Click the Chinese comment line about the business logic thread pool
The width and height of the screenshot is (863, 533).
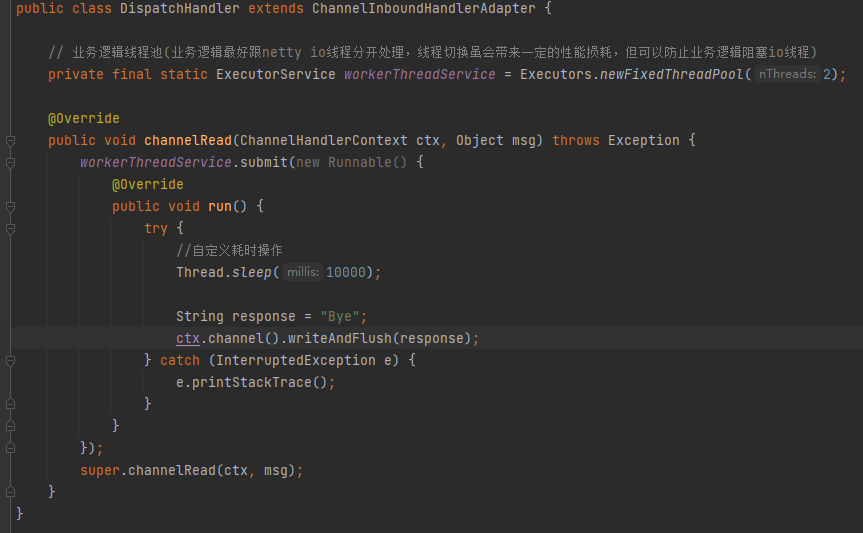coord(433,52)
